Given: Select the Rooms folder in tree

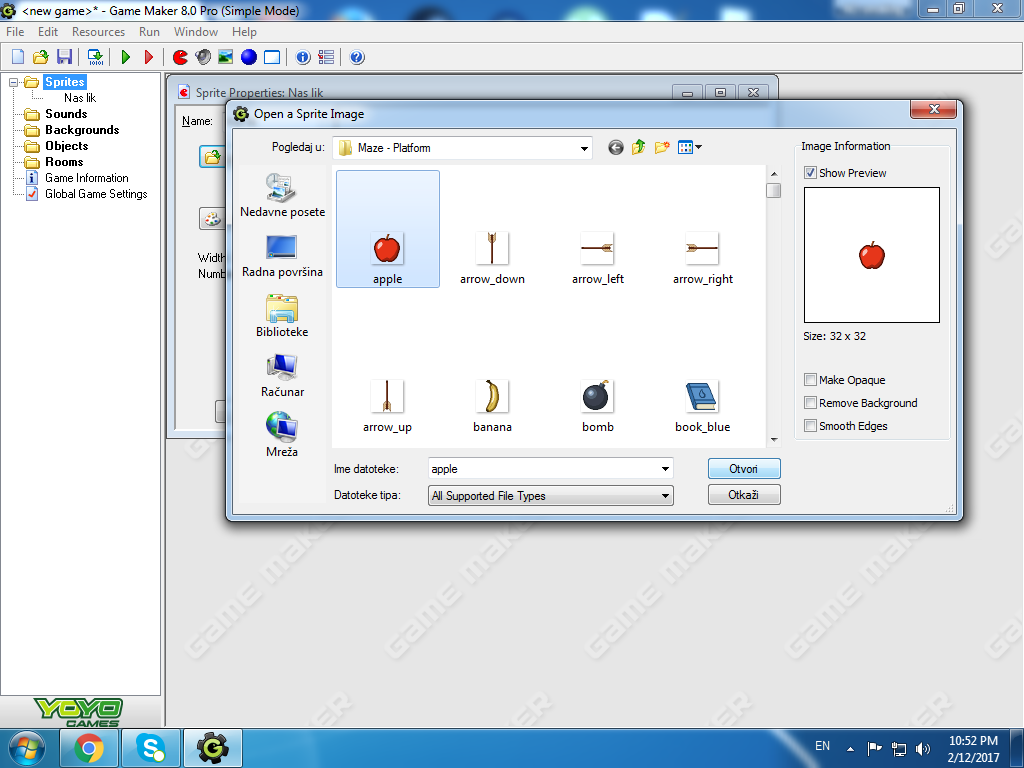Looking at the screenshot, I should click(64, 162).
